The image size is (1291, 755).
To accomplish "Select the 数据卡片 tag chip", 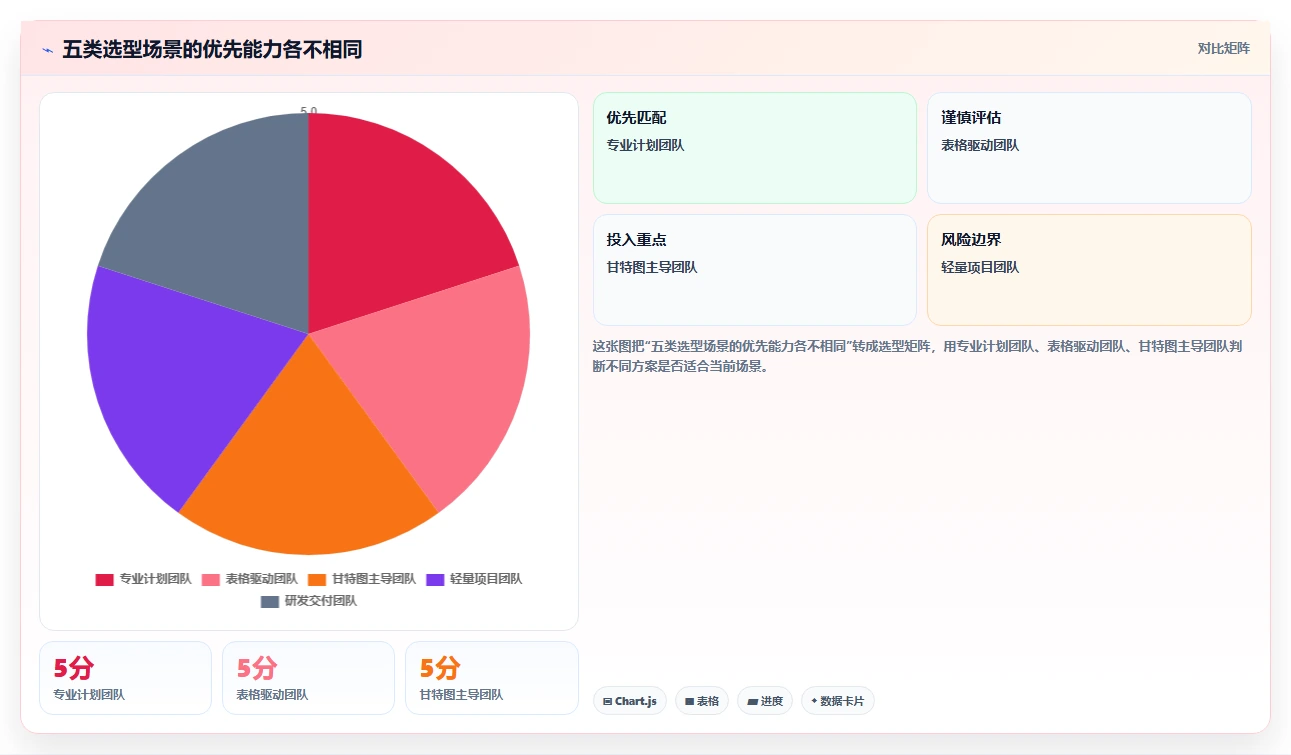I will pos(838,701).
